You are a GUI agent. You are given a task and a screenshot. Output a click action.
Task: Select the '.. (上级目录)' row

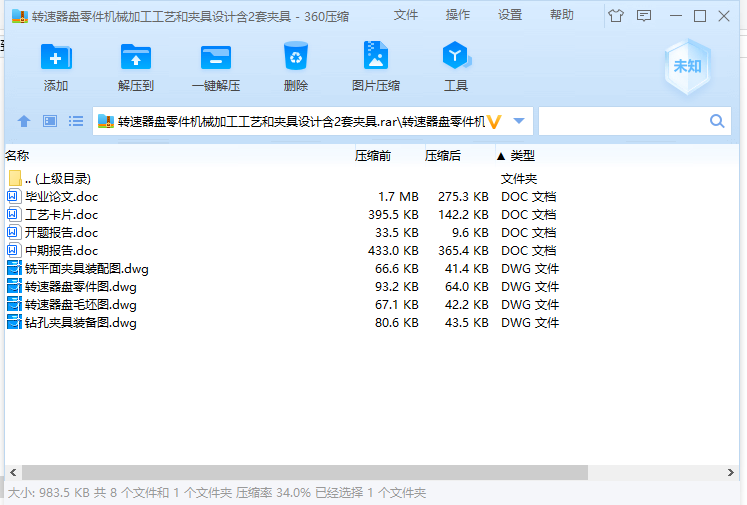pos(372,179)
